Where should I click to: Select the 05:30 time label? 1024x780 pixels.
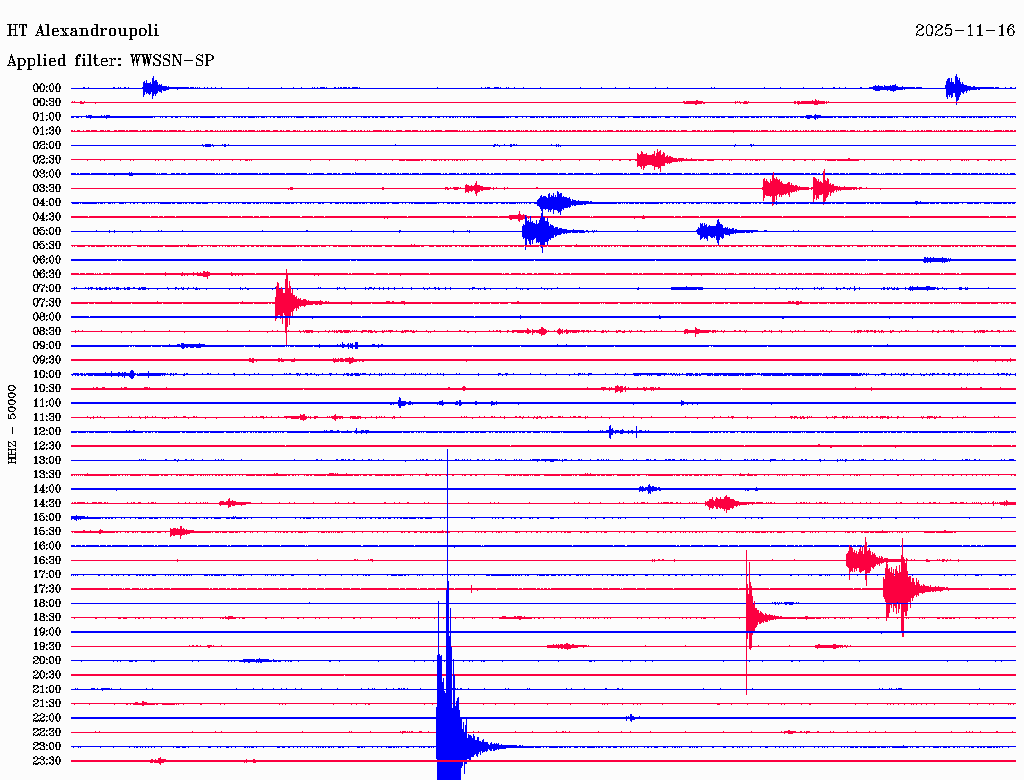47,246
